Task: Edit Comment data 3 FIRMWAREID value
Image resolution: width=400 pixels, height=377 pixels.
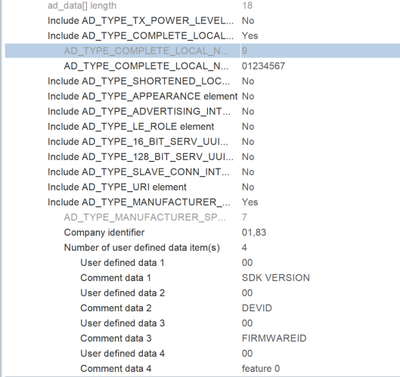Action: tap(274, 338)
